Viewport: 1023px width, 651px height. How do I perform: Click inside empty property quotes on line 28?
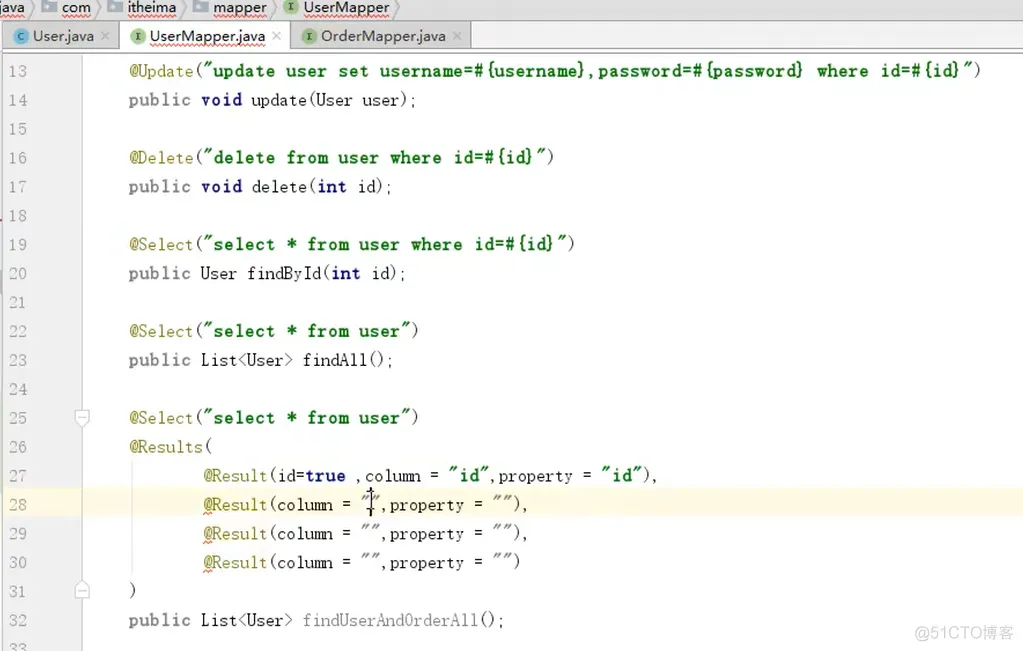[x=502, y=502]
